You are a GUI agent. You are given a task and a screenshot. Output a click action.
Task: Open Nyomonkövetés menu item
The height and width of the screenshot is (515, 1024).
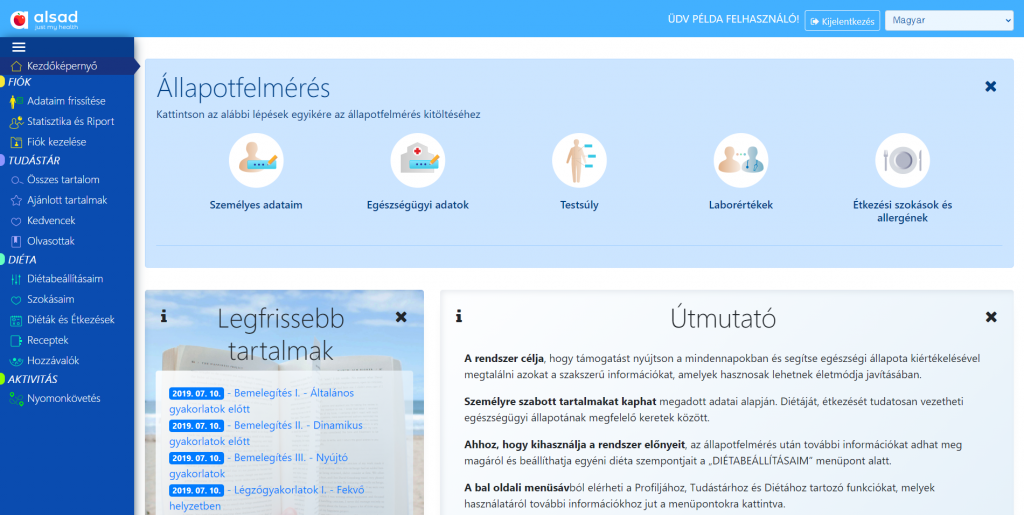point(64,398)
